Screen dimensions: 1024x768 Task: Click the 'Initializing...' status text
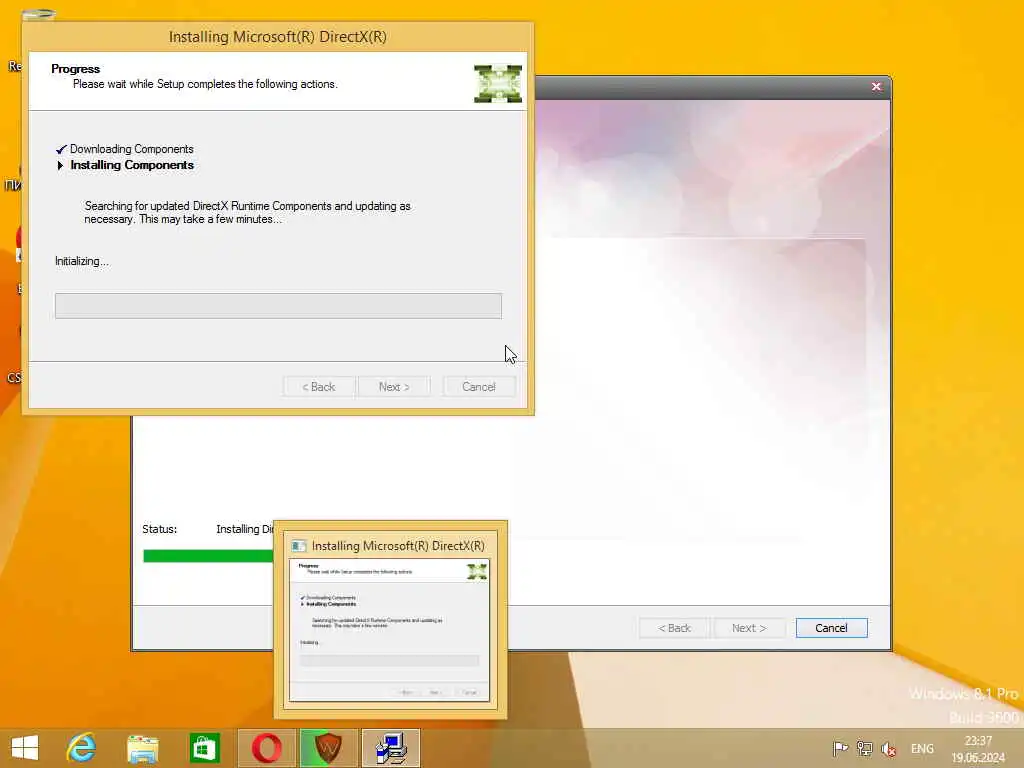(x=82, y=261)
